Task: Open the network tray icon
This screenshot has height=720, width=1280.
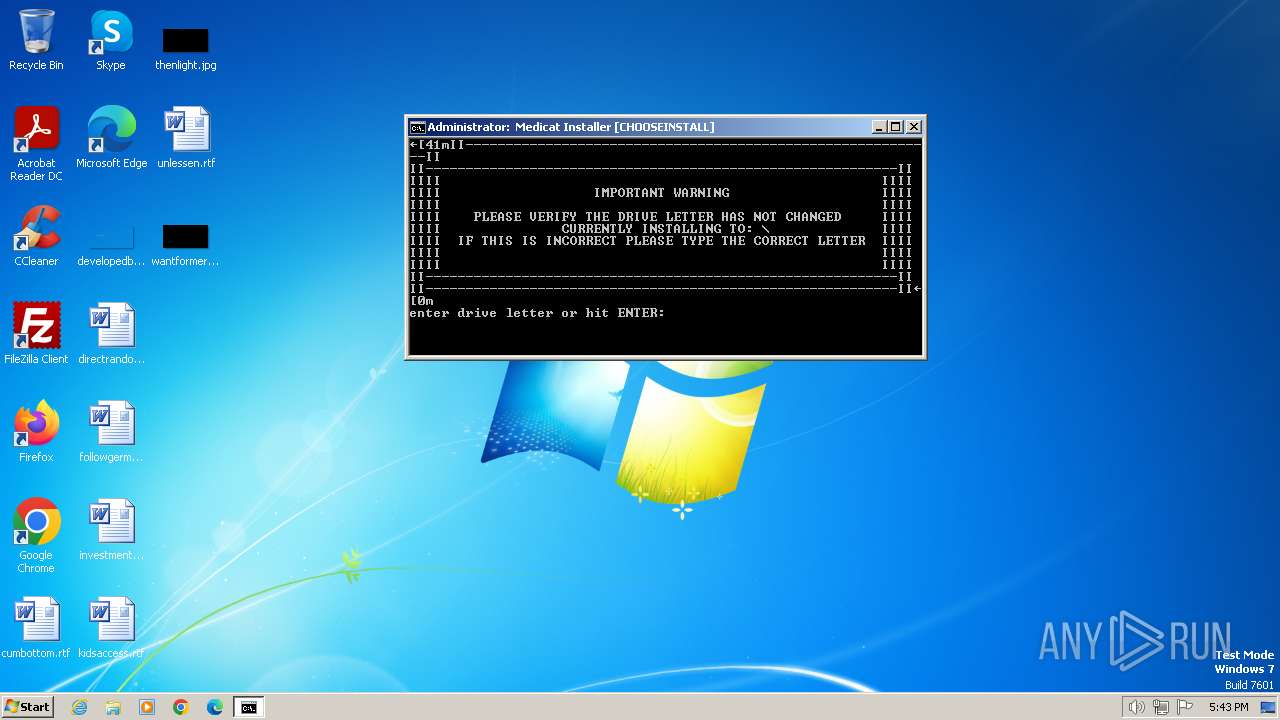Action: 1161,707
